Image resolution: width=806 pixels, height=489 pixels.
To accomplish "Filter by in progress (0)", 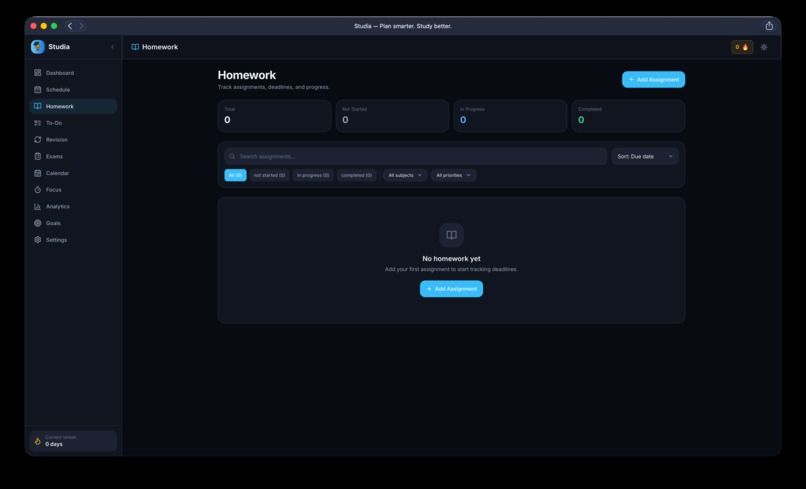I will click(x=313, y=175).
